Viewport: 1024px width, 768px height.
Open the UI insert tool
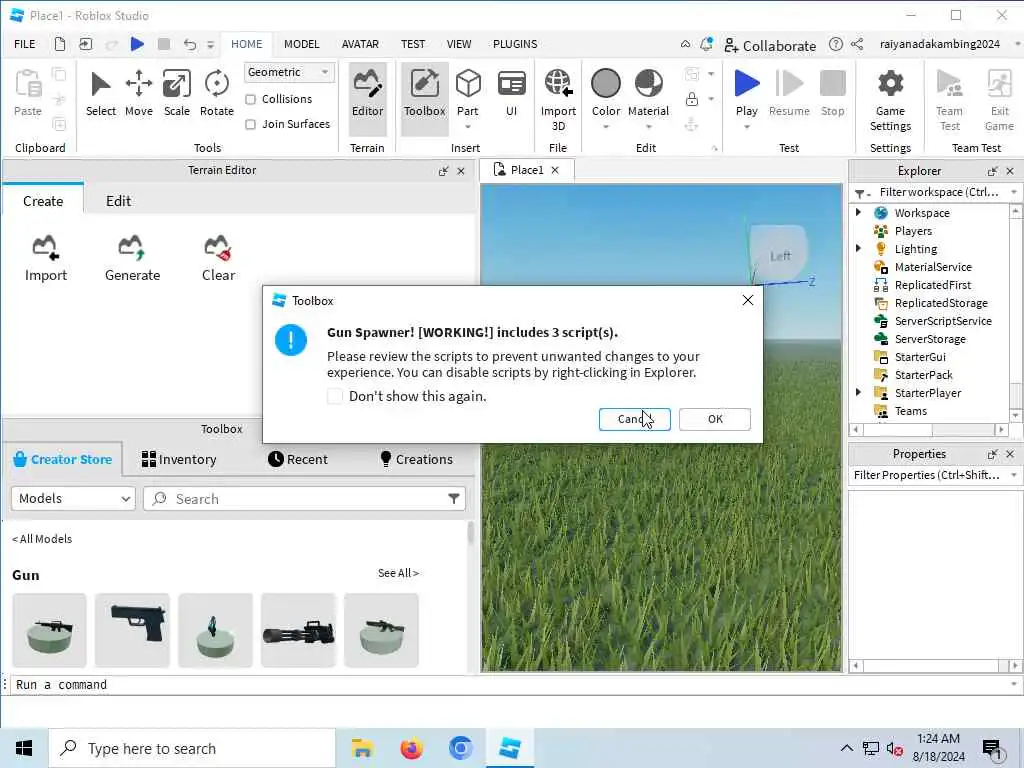pos(511,94)
